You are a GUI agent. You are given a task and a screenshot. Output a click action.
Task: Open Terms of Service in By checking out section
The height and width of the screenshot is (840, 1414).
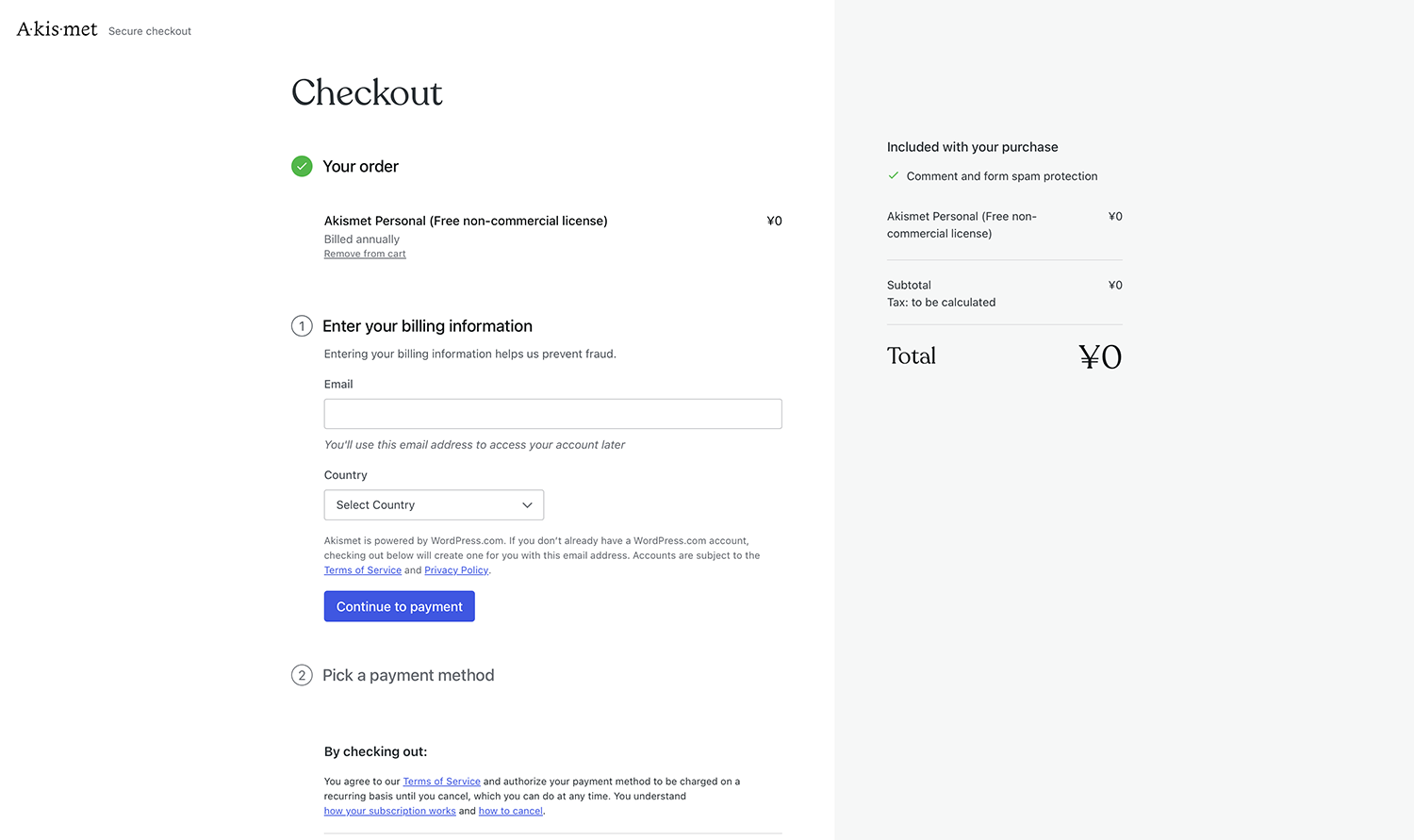tap(441, 782)
